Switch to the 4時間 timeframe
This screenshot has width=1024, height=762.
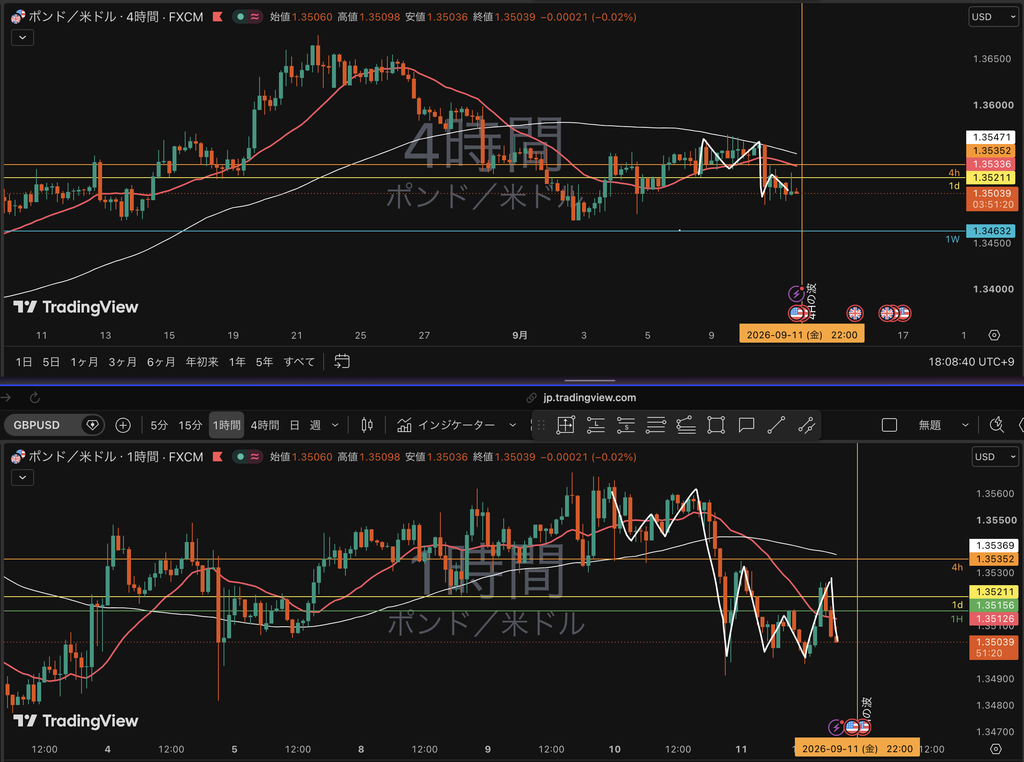(x=264, y=426)
